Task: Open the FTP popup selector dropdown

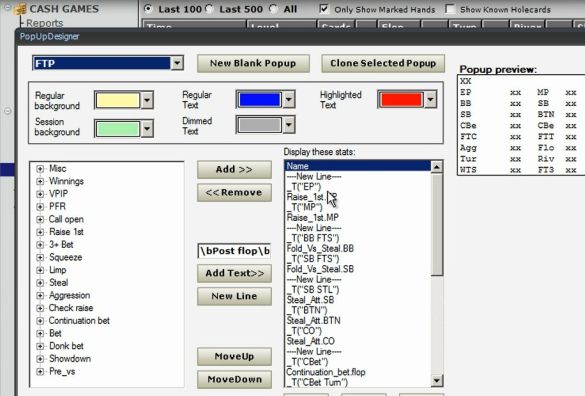Action: [177, 63]
